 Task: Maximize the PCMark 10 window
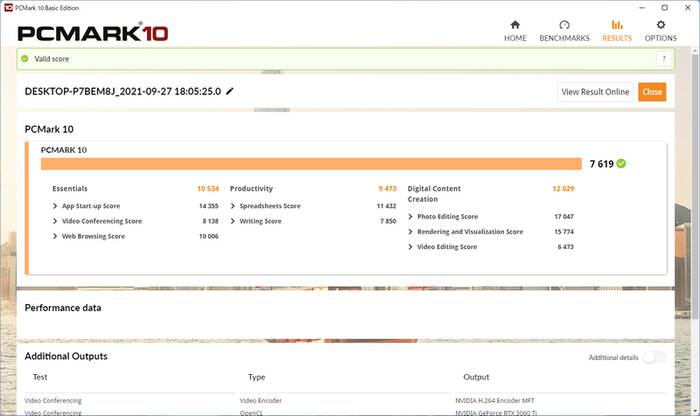tap(665, 8)
